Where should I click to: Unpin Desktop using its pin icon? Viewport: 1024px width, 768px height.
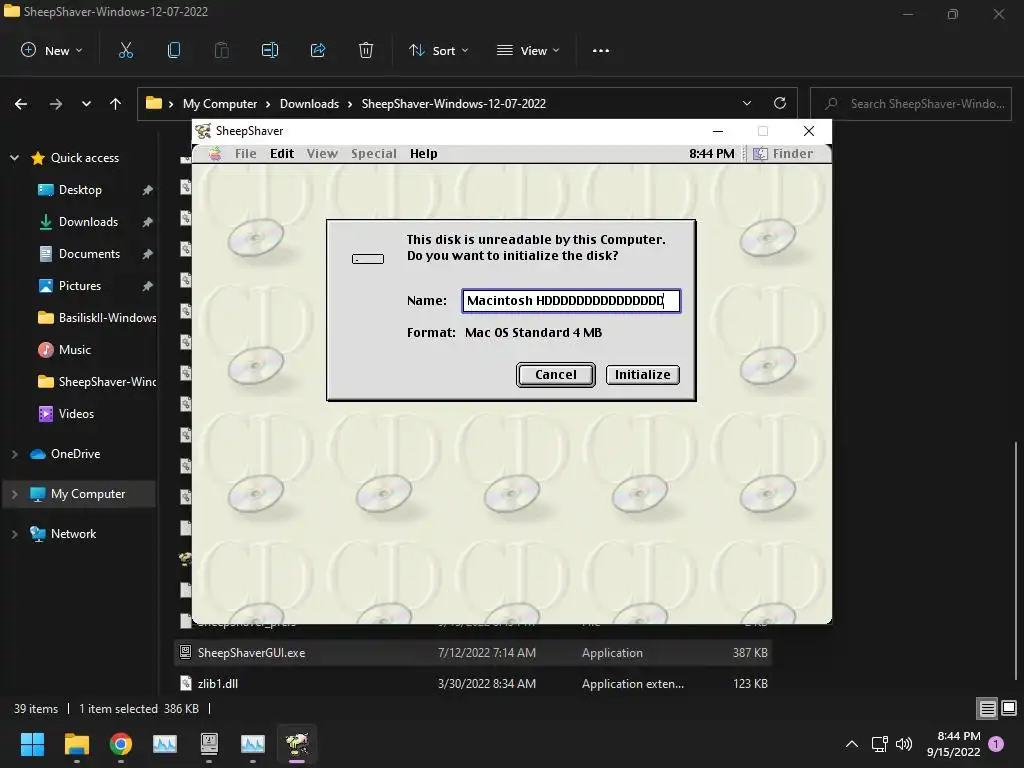point(148,190)
